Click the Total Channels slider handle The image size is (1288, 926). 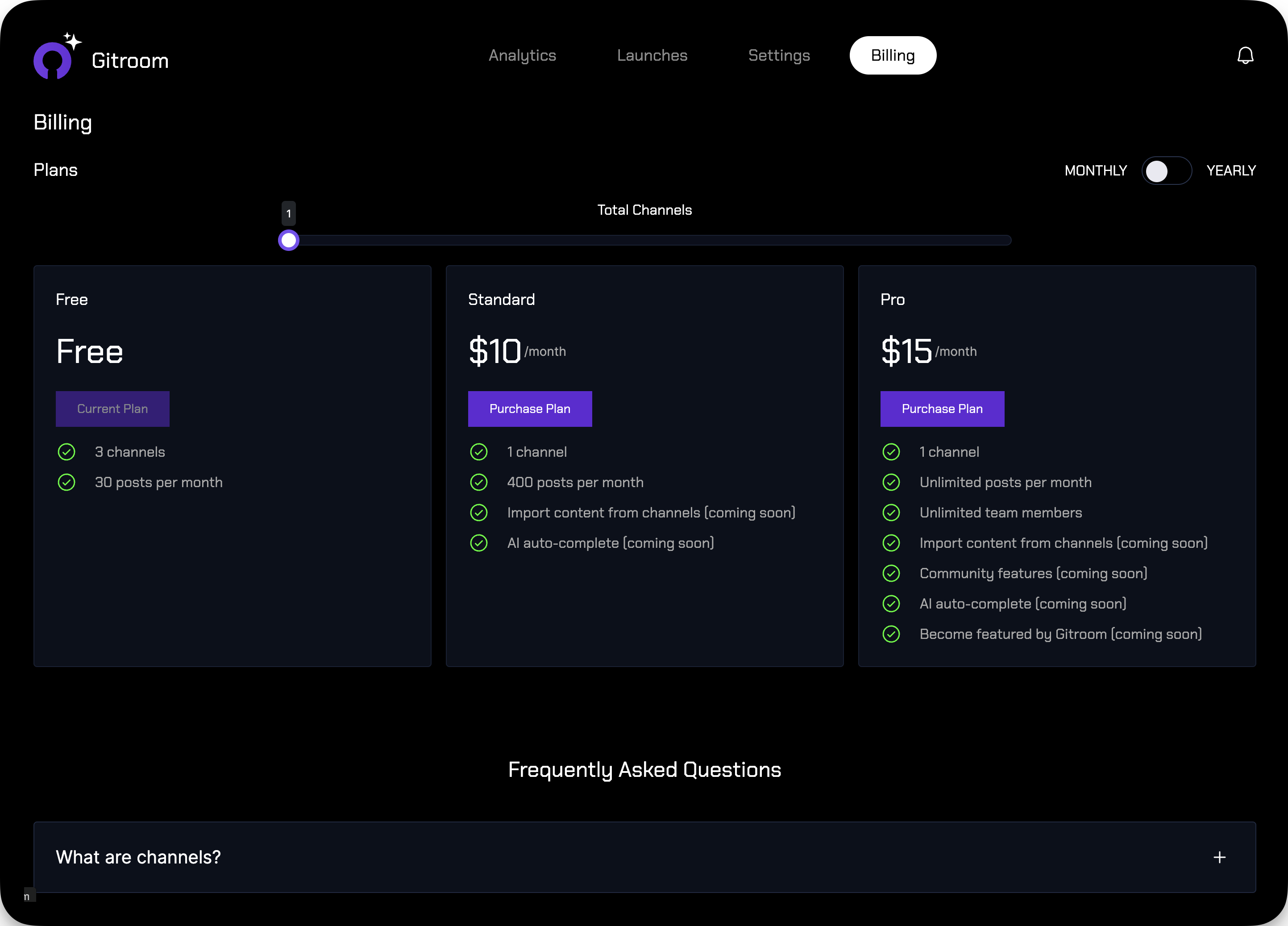point(288,240)
